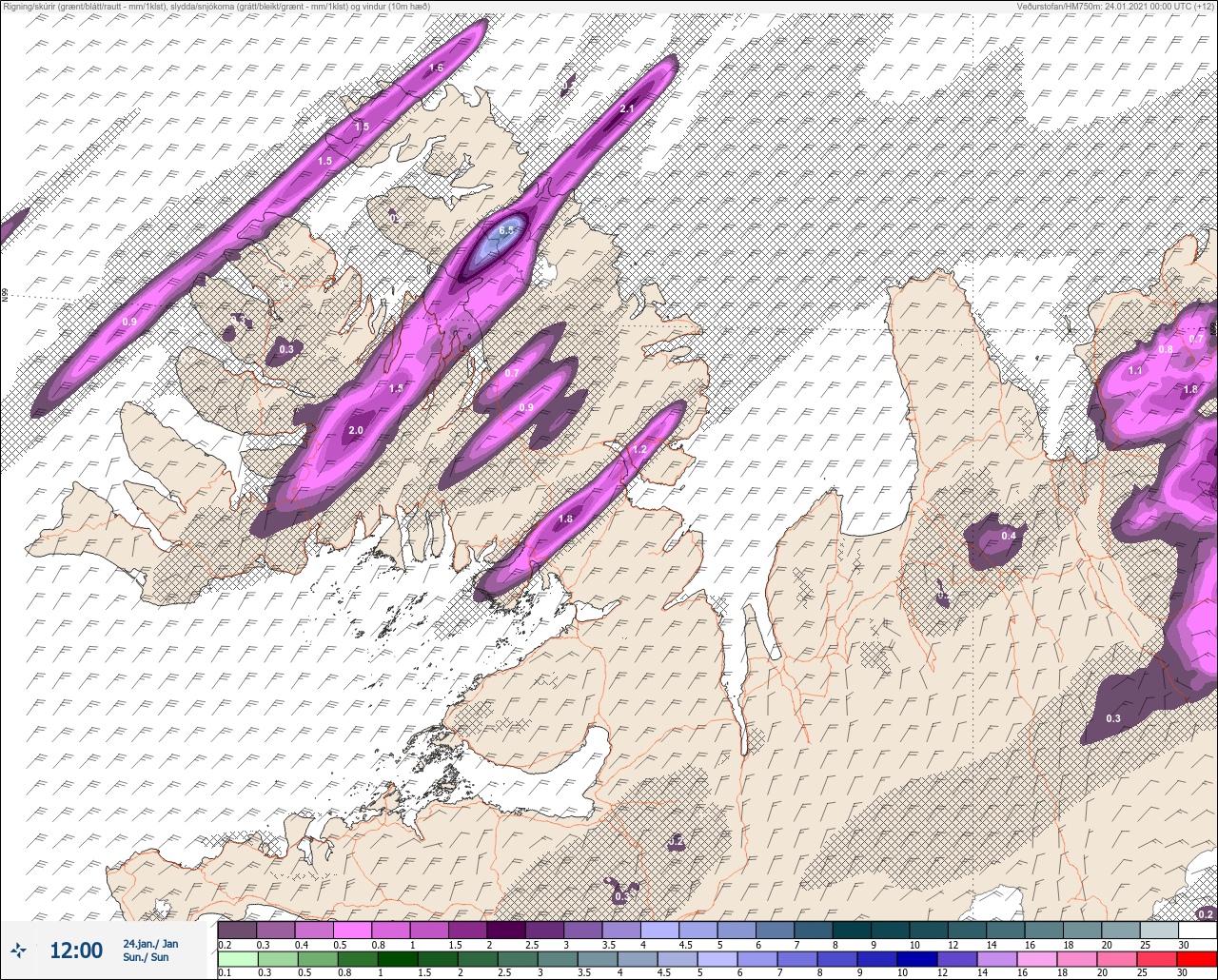
Task: Click the 6.5 precipitation maximum label
Action: click(x=507, y=229)
